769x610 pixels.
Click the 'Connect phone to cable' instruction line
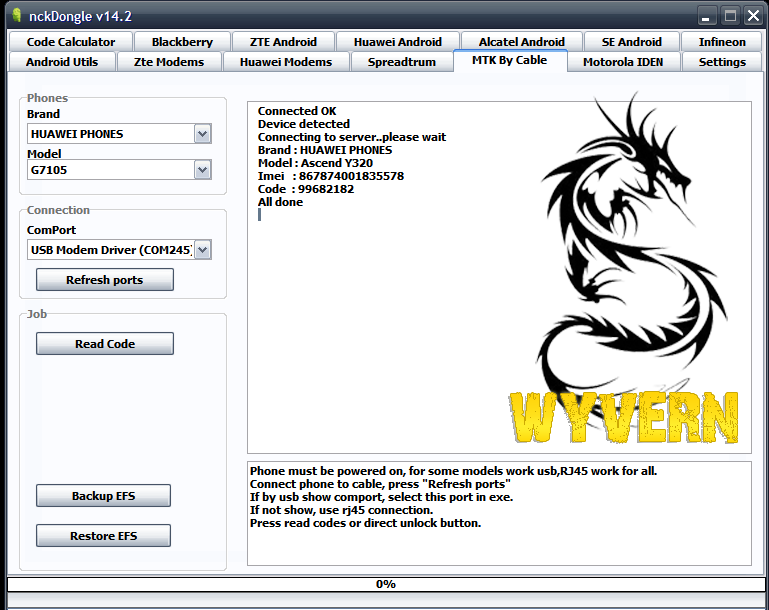click(380, 484)
